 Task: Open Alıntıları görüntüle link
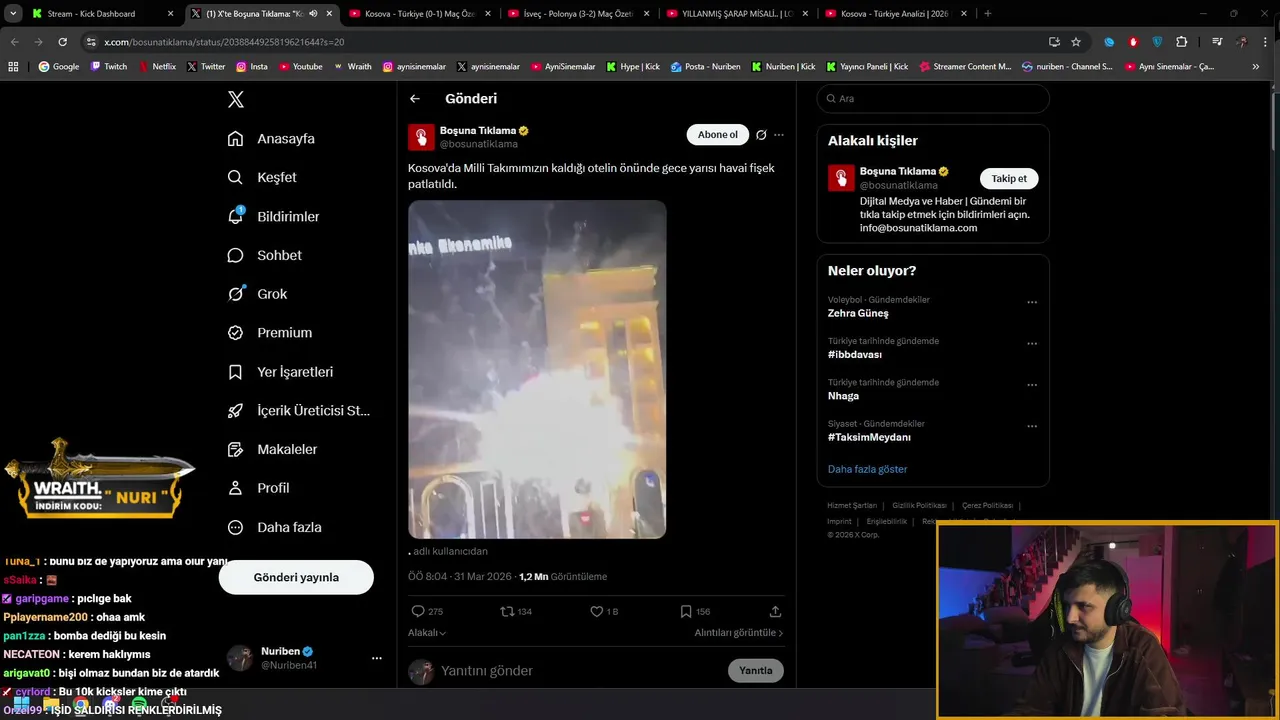click(x=739, y=633)
